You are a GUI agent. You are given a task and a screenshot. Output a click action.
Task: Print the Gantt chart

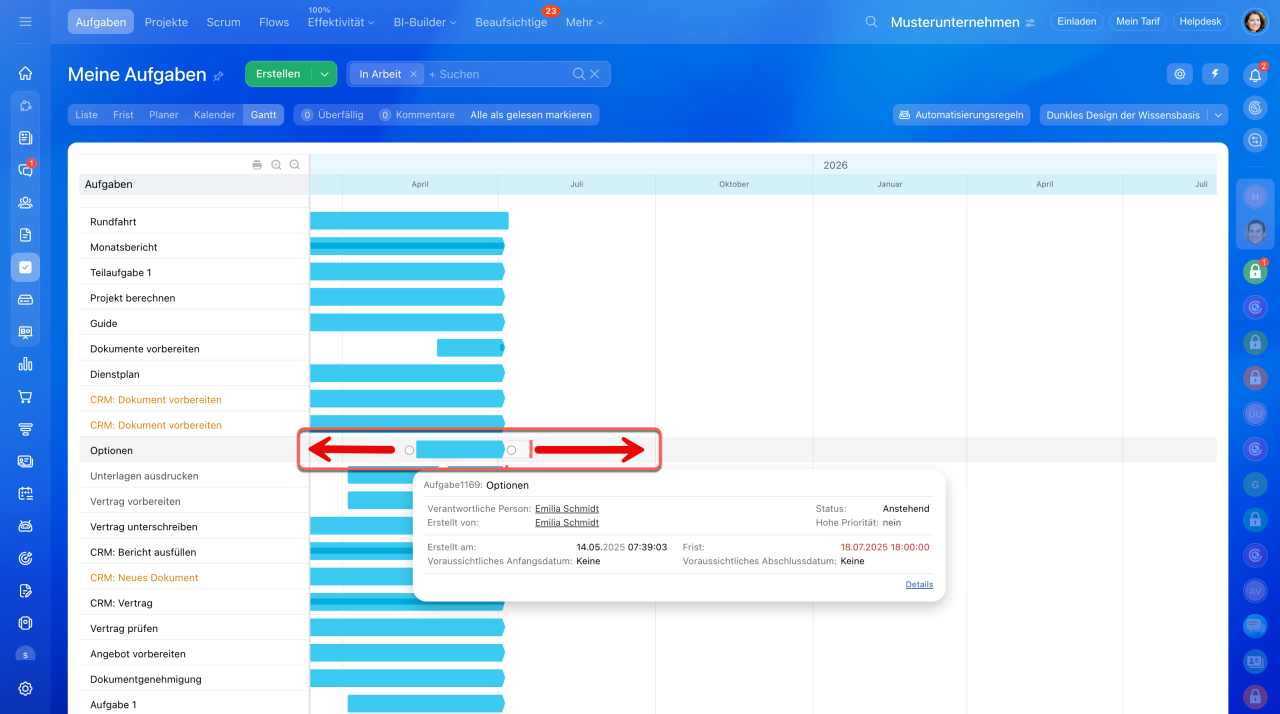tap(257, 164)
